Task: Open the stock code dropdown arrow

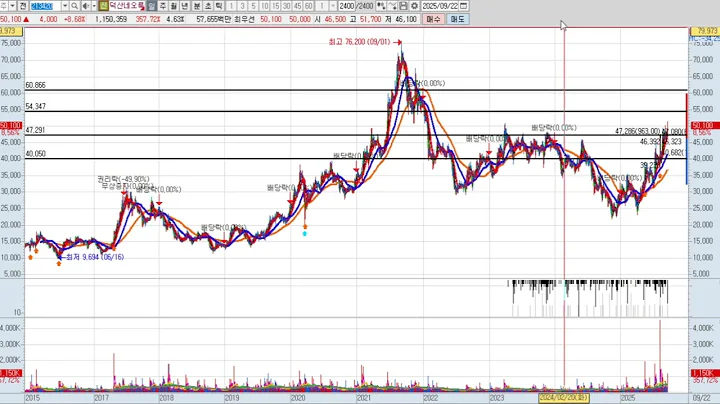Action: click(65, 6)
